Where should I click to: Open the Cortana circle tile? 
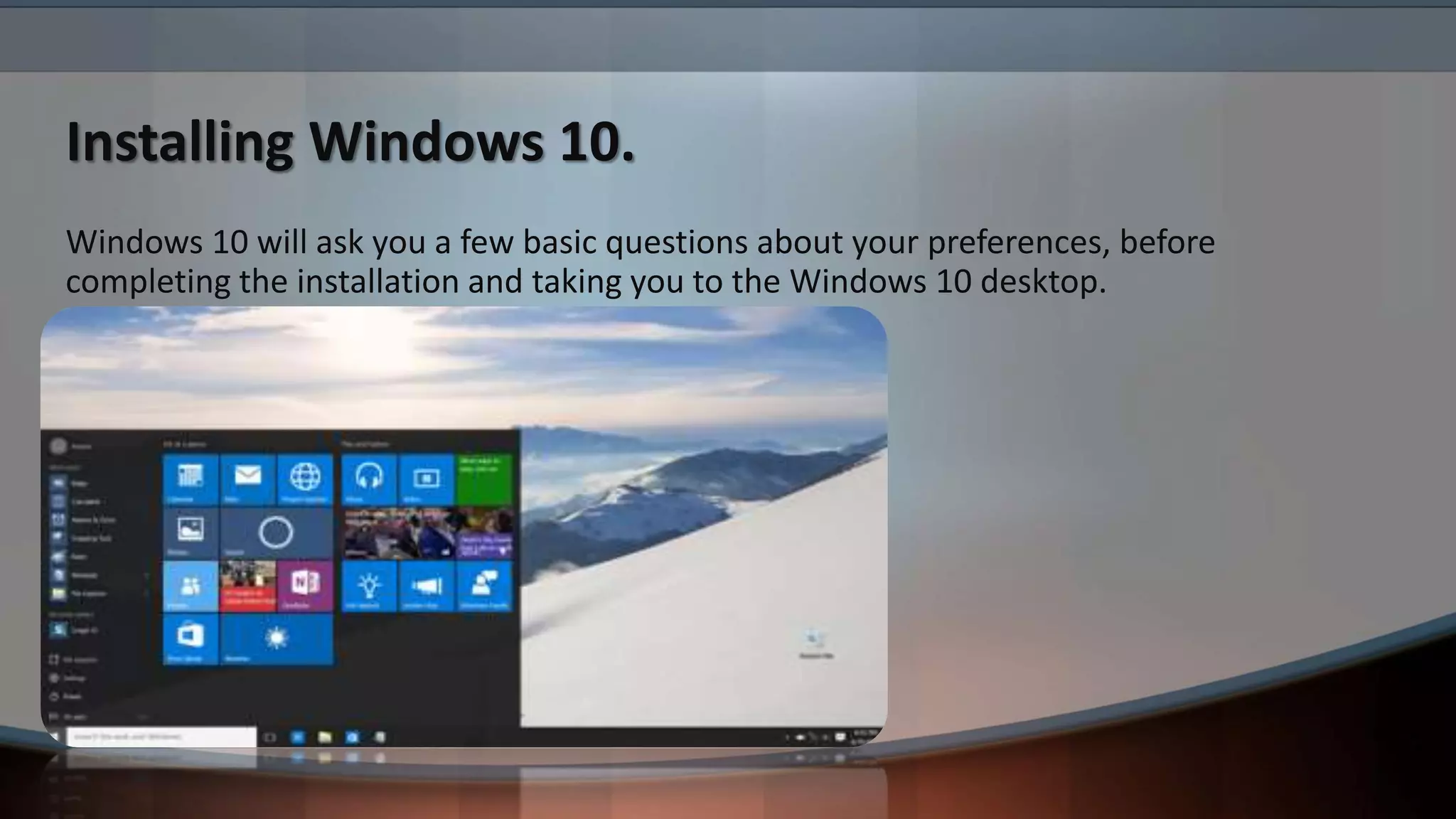click(277, 532)
